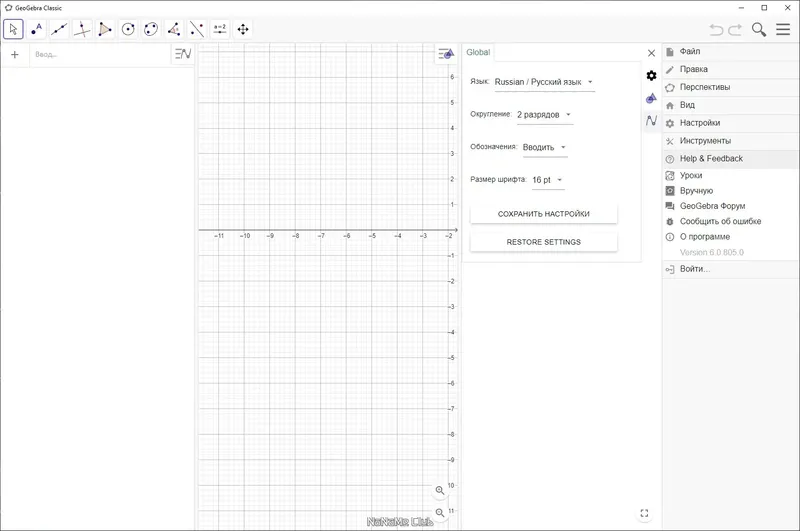The image size is (800, 531).
Task: Open the Algebra view style bar icon
Action: point(183,54)
